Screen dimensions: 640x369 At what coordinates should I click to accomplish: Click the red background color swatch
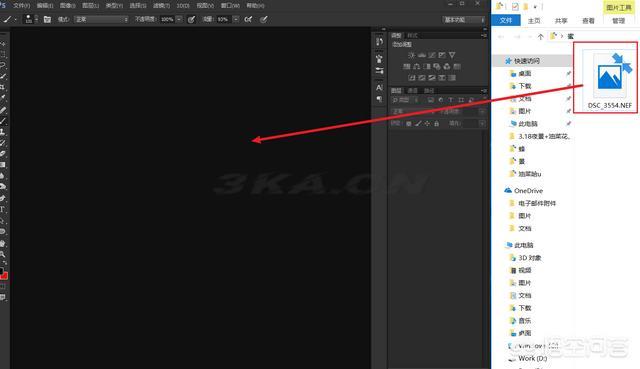tap(4, 276)
